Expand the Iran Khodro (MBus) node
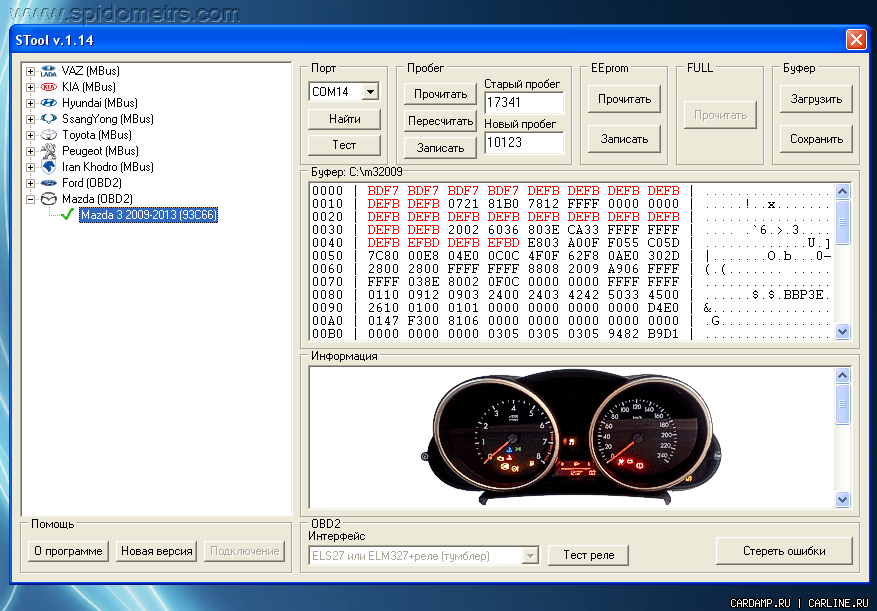 tap(31, 167)
